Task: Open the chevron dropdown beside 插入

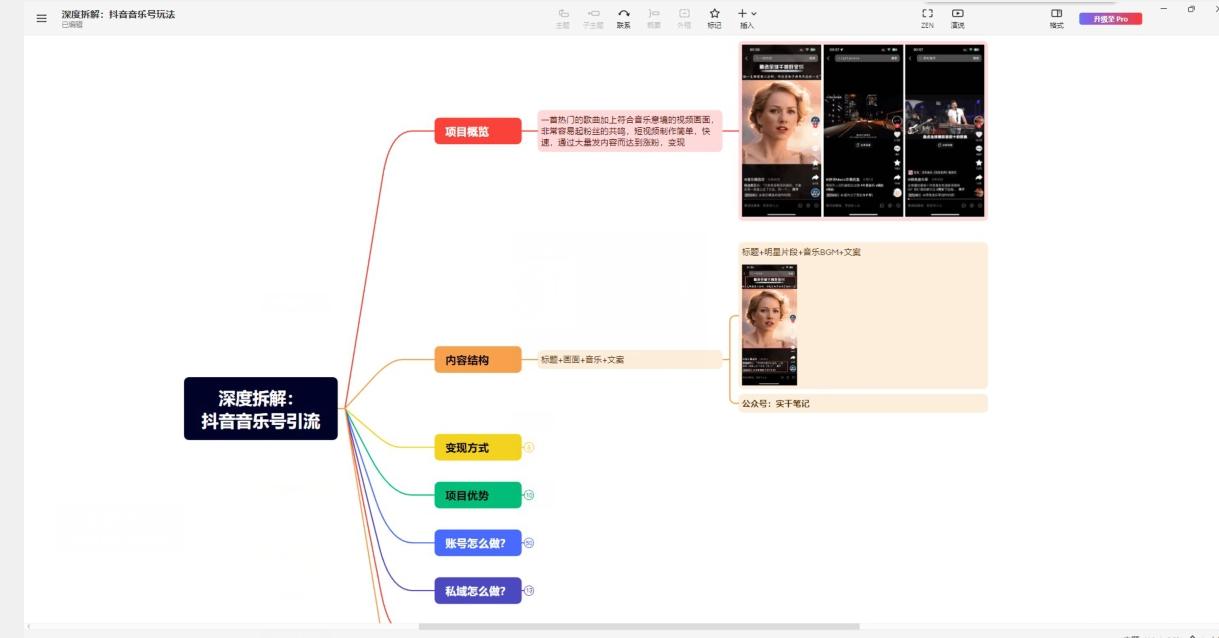Action: 753,13
